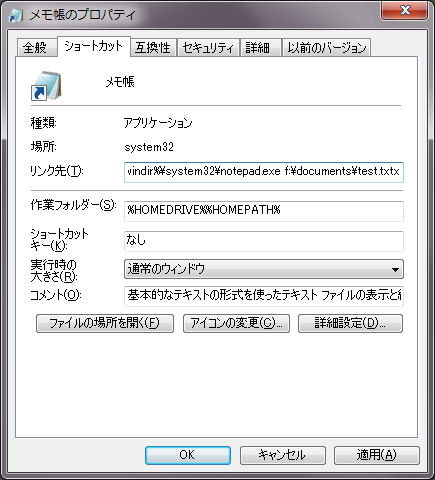Screen dimensions: 435x480
Task: Open the 互換性 tab
Action: [153, 47]
